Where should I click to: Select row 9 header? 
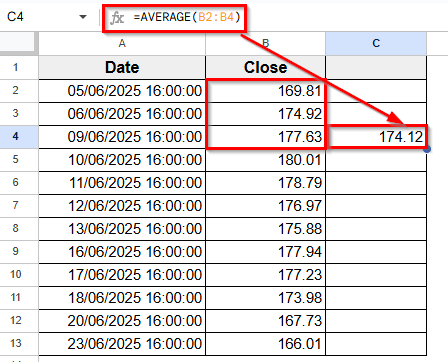[19, 252]
